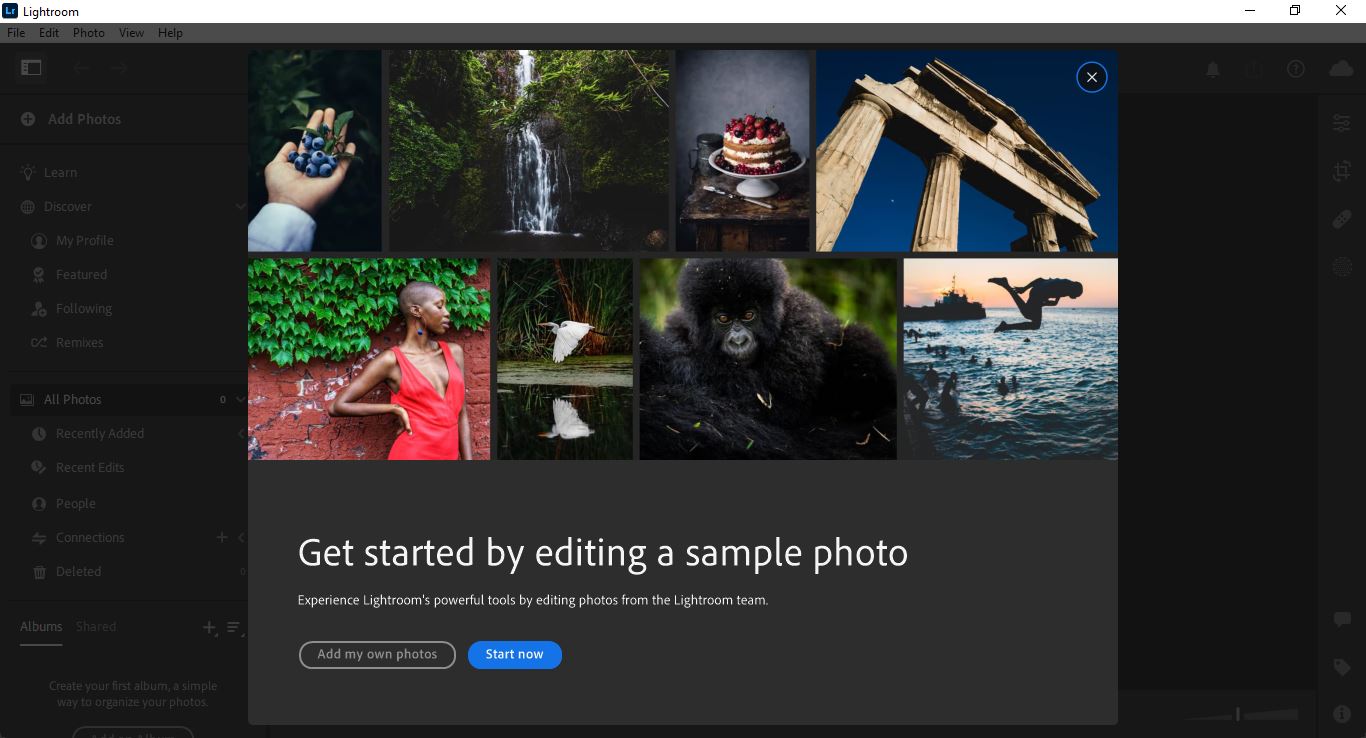Click the back navigation arrow
Screen dimensions: 1366x738
tap(81, 68)
